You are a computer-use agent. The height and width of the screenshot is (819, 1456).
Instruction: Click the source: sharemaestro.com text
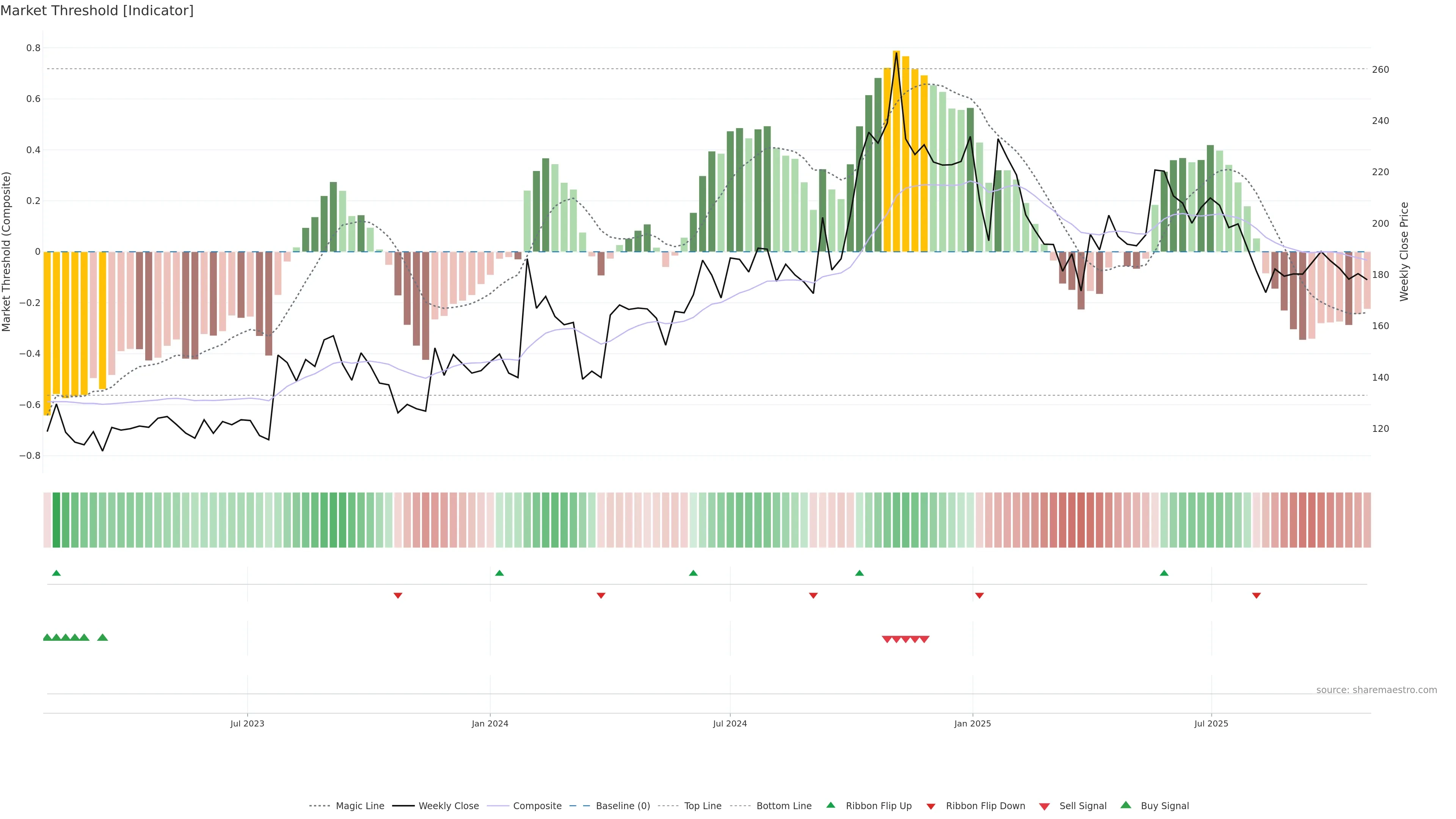[1376, 690]
